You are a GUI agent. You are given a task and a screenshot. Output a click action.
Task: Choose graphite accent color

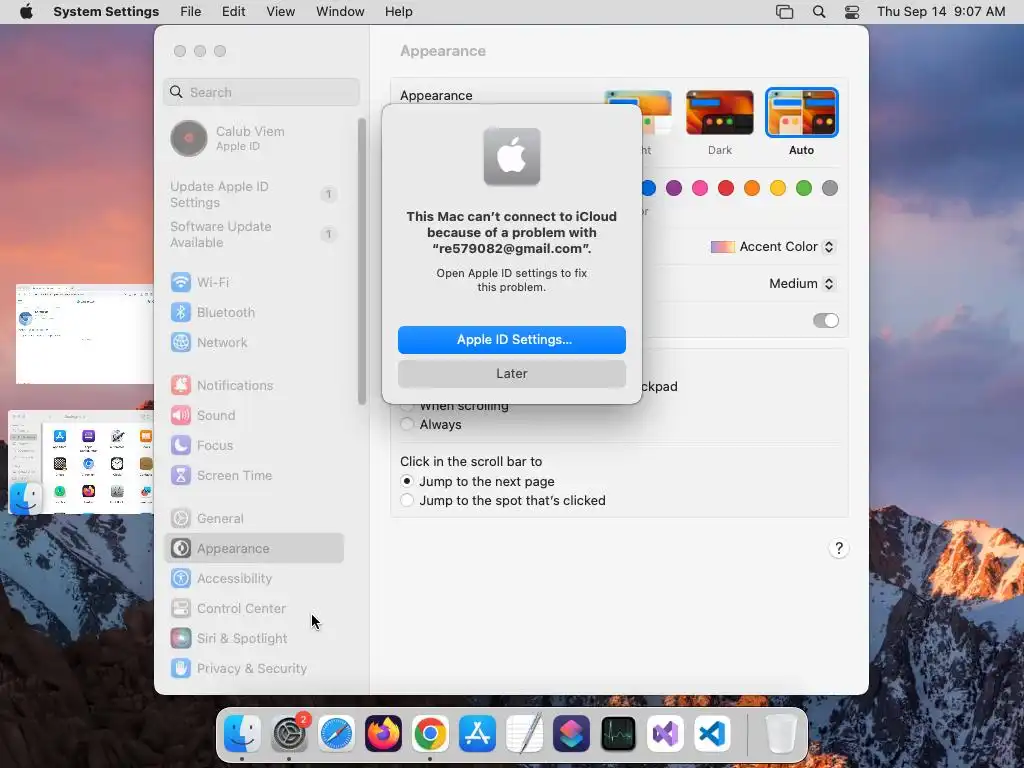pyautogui.click(x=830, y=189)
